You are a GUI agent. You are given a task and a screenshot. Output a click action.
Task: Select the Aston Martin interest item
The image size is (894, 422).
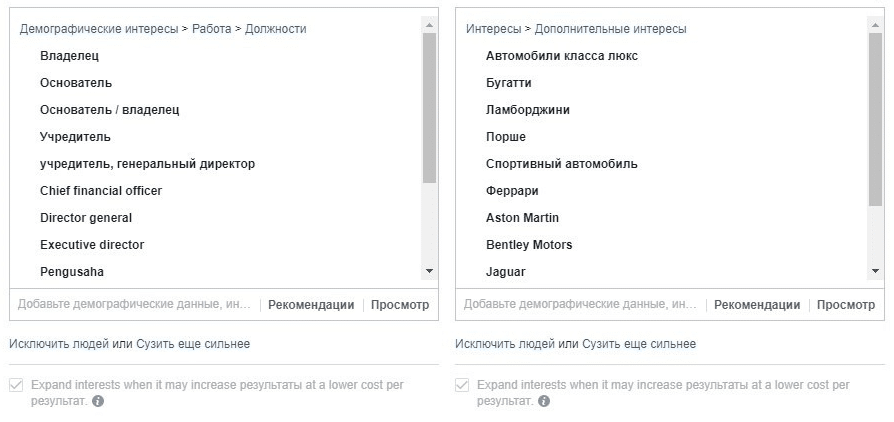[x=522, y=218]
